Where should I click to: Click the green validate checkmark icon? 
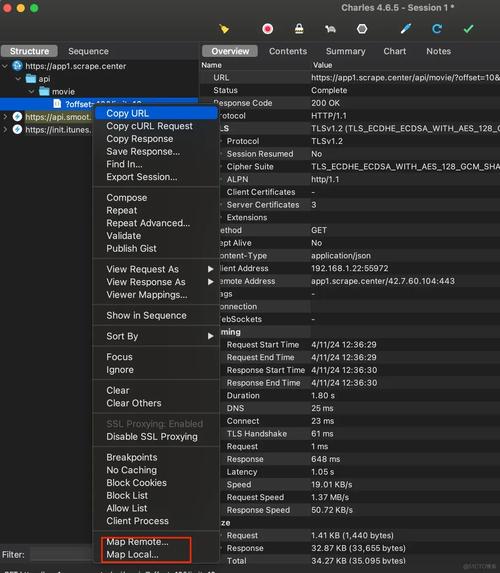pyautogui.click(x=468, y=29)
